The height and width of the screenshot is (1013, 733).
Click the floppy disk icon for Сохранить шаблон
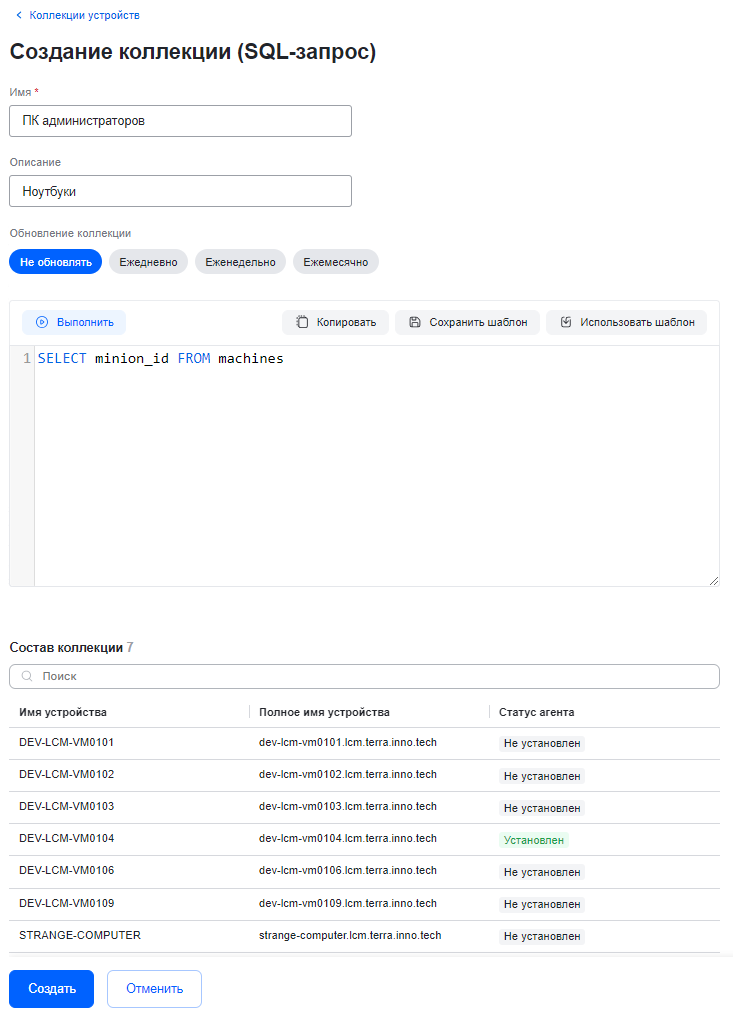[x=415, y=322]
